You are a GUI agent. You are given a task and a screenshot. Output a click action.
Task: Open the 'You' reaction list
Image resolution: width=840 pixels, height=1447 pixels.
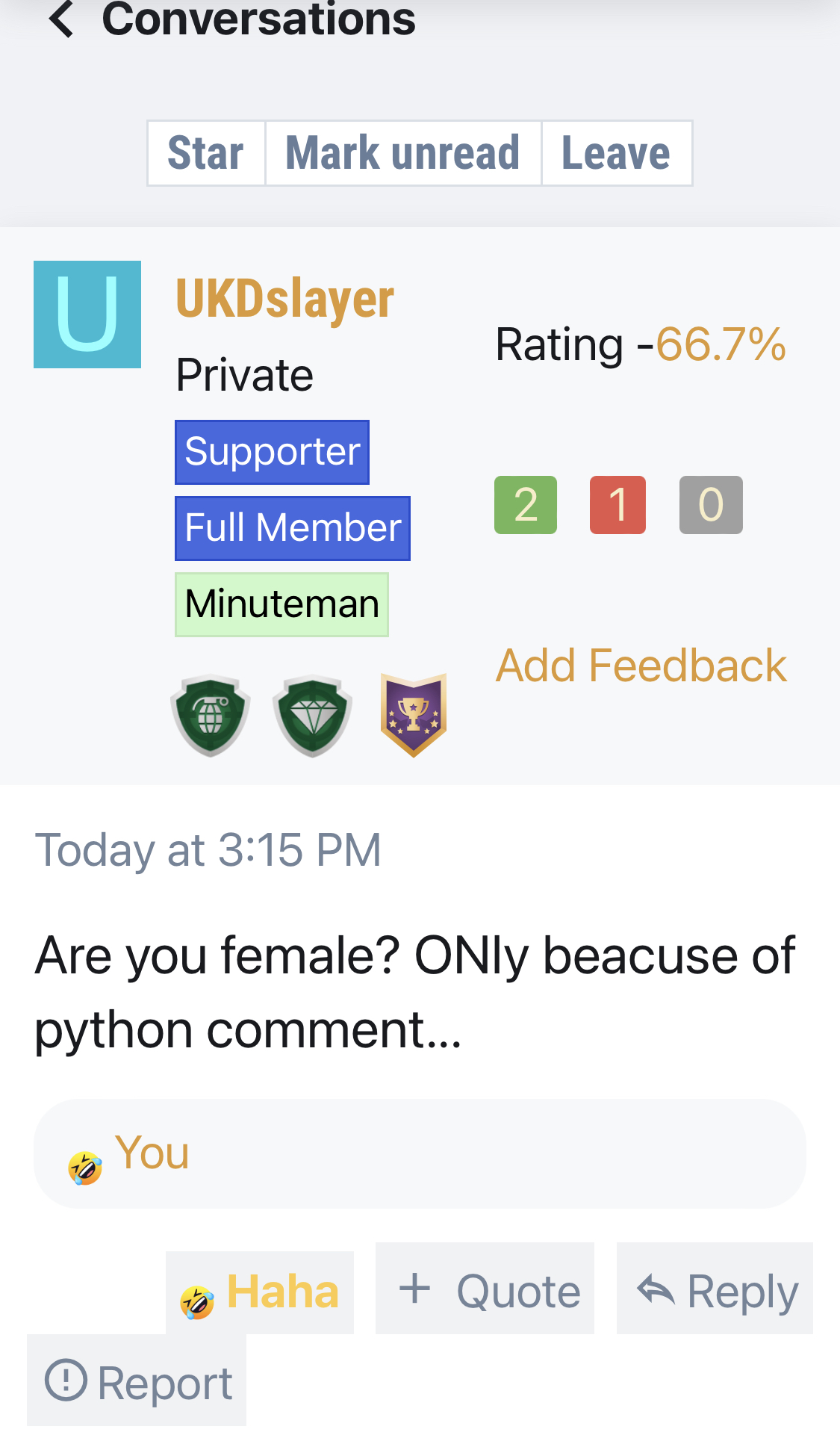420,1153
